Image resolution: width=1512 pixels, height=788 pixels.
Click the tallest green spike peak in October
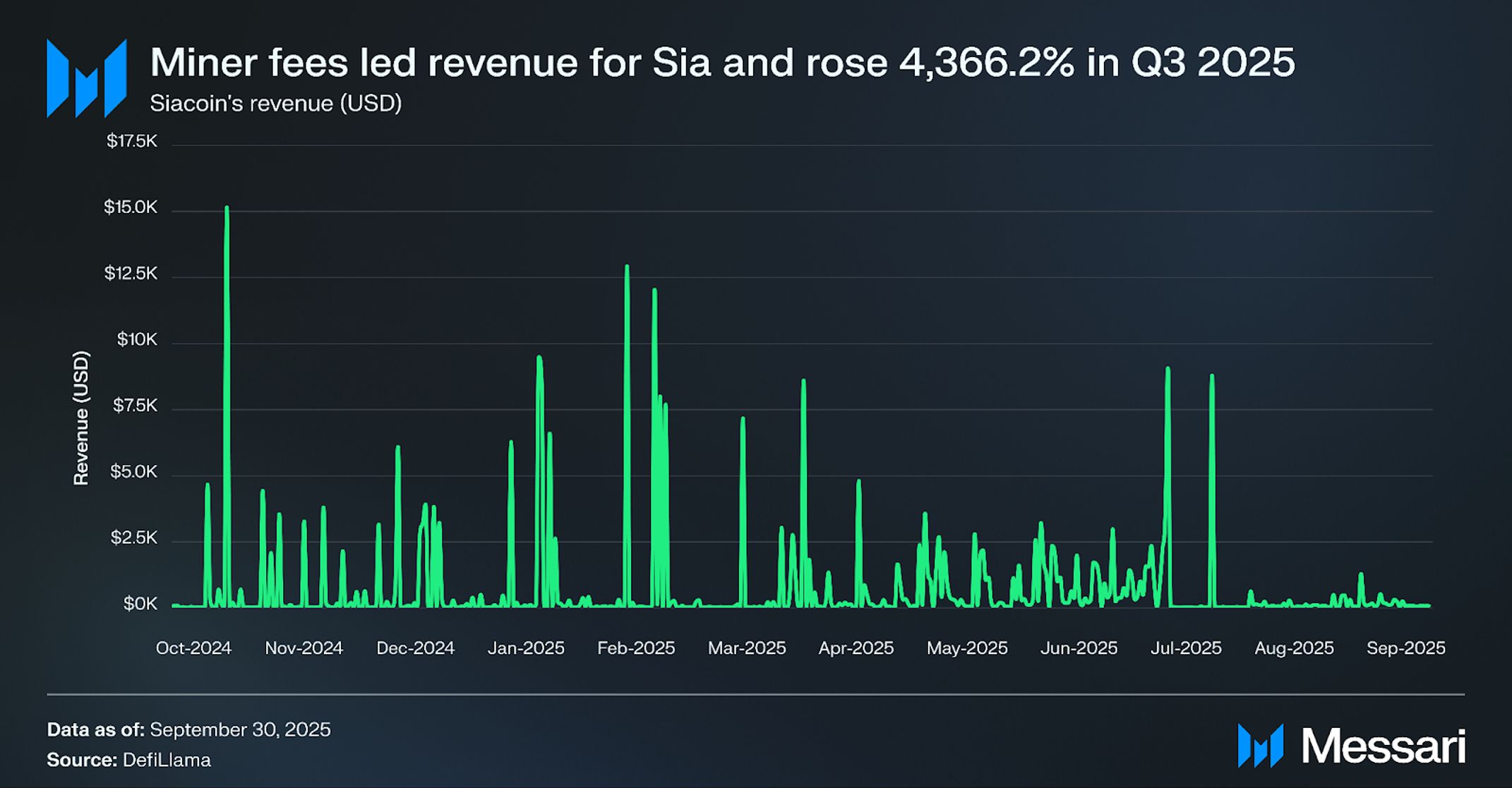click(227, 209)
